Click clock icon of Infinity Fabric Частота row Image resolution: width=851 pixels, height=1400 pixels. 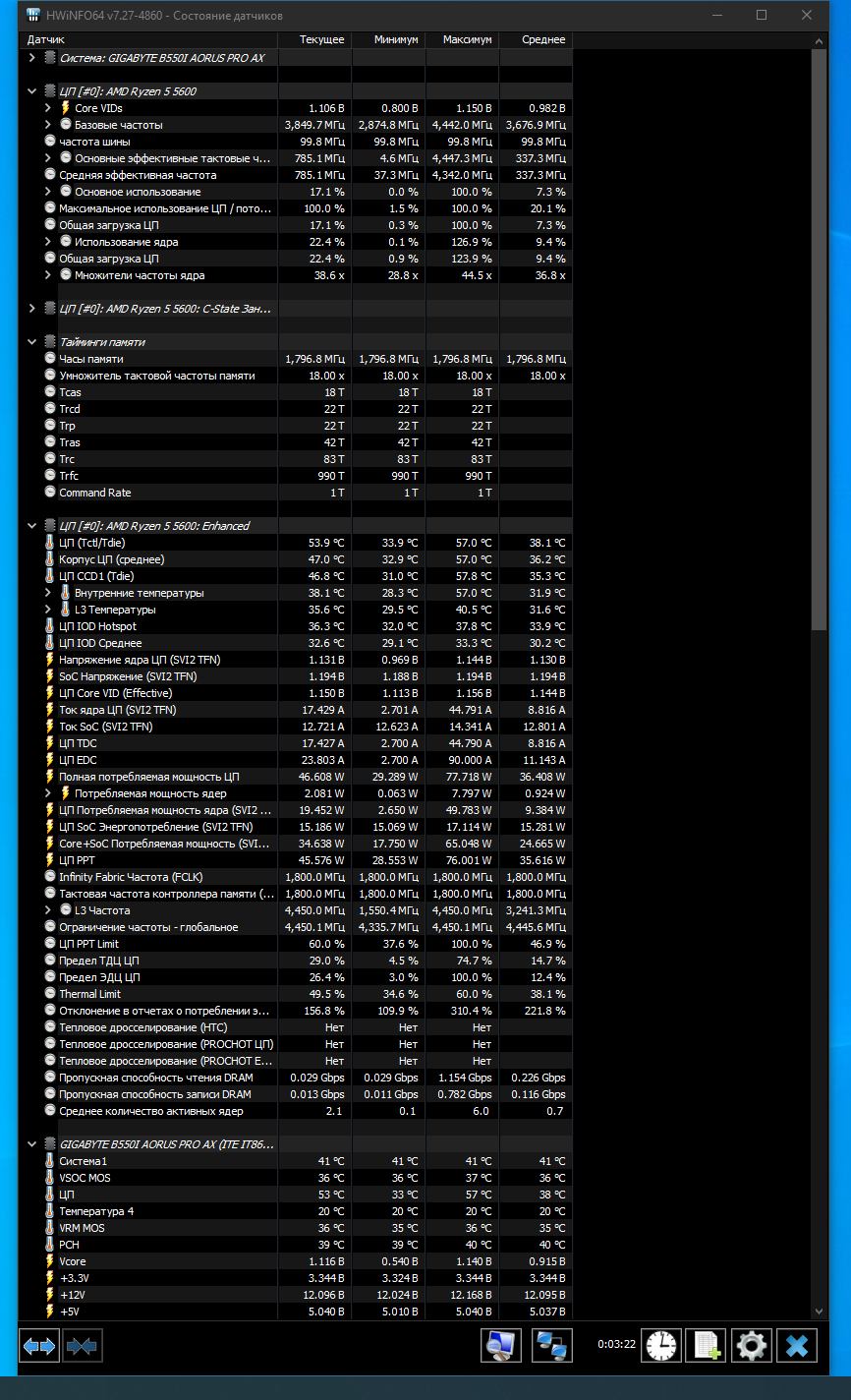pos(50,877)
